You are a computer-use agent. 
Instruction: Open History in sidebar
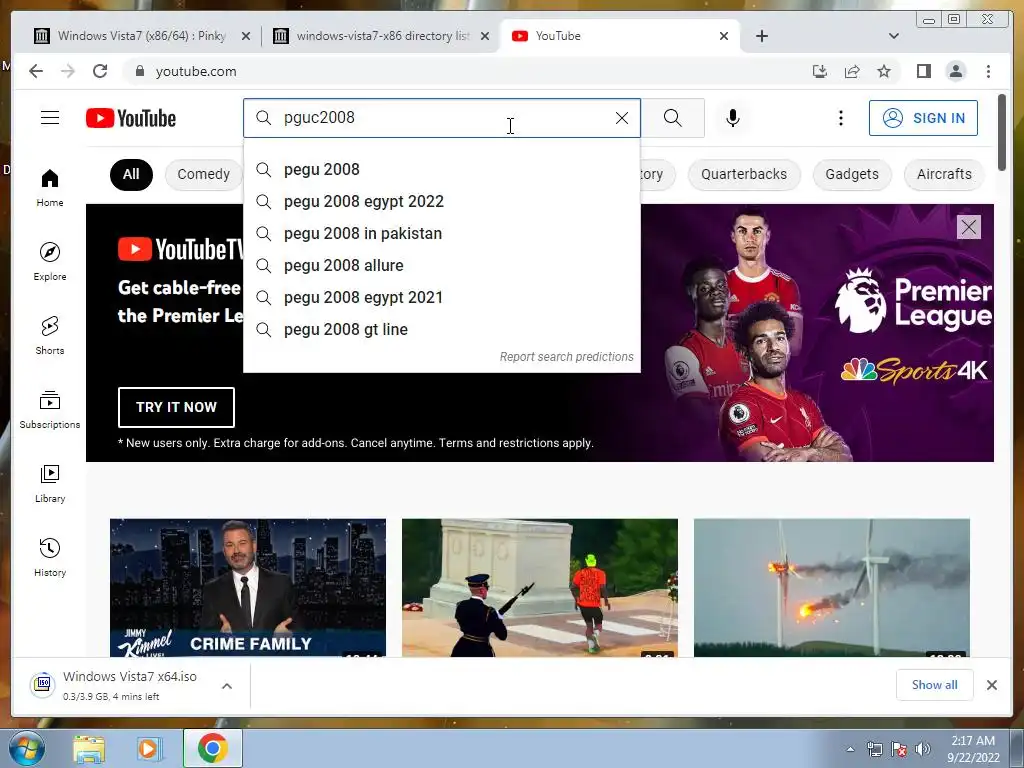coord(50,557)
